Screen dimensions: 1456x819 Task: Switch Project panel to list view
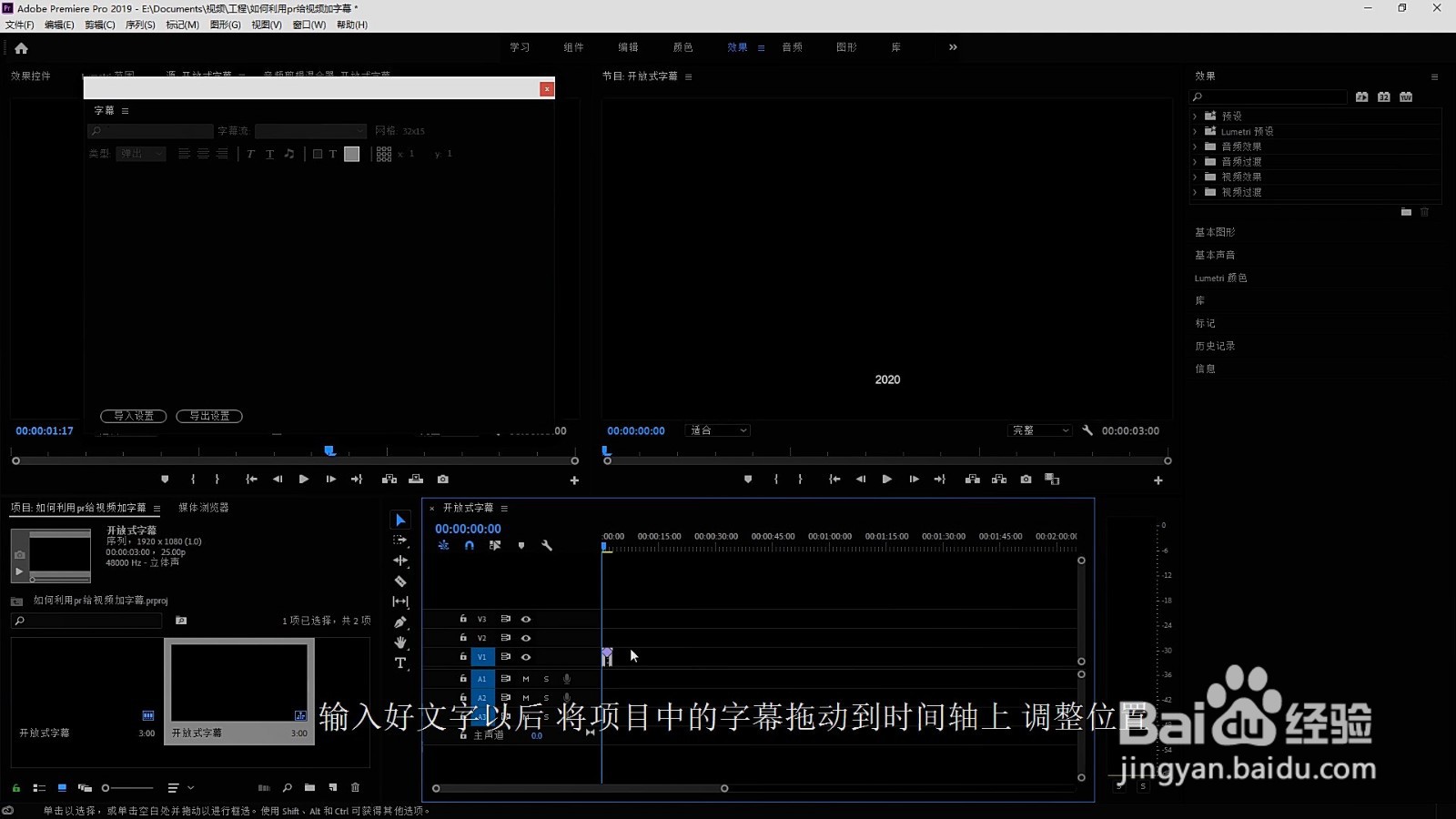click(x=39, y=788)
